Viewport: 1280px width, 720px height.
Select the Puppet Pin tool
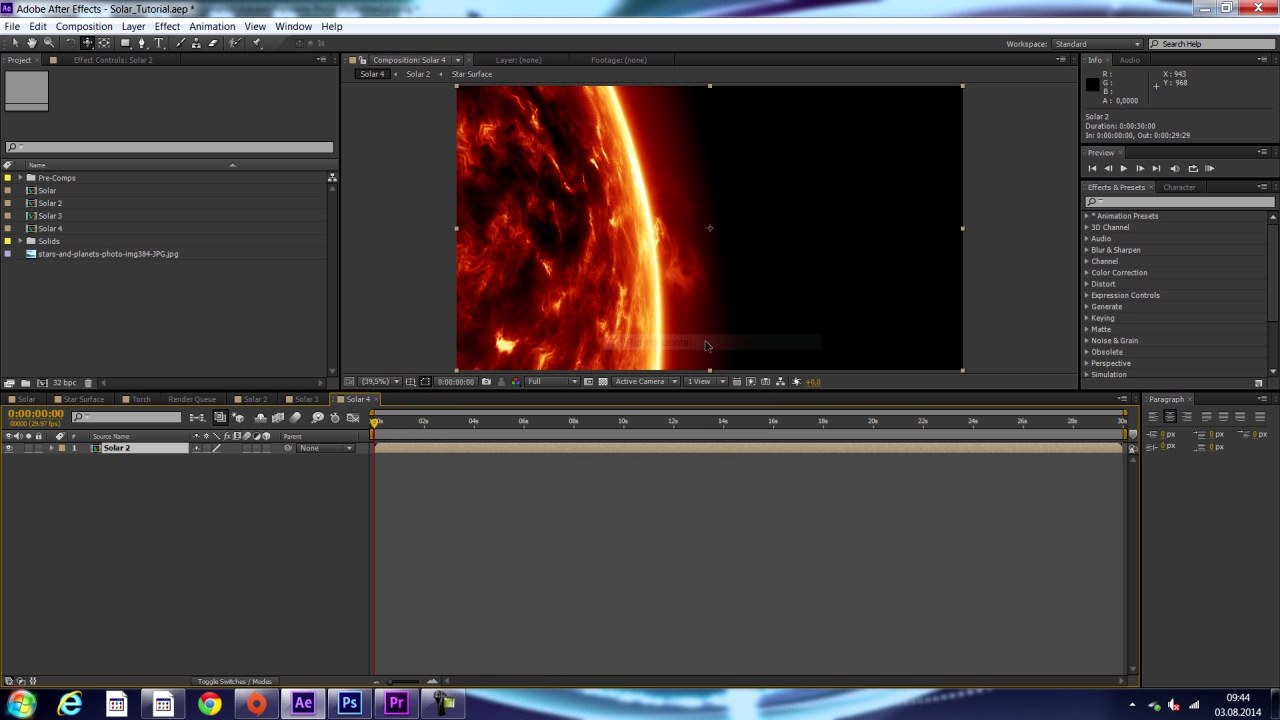pyautogui.click(x=257, y=43)
